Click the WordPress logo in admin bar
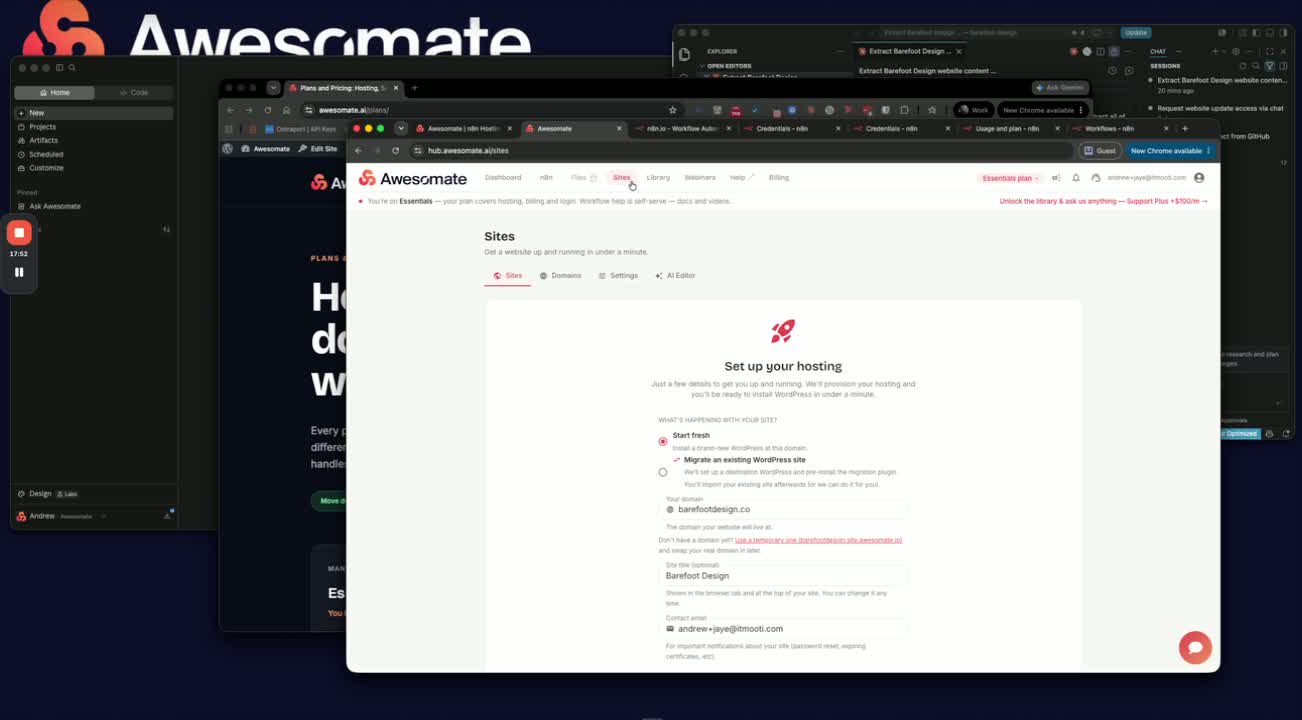The image size is (1302, 720). (x=228, y=149)
